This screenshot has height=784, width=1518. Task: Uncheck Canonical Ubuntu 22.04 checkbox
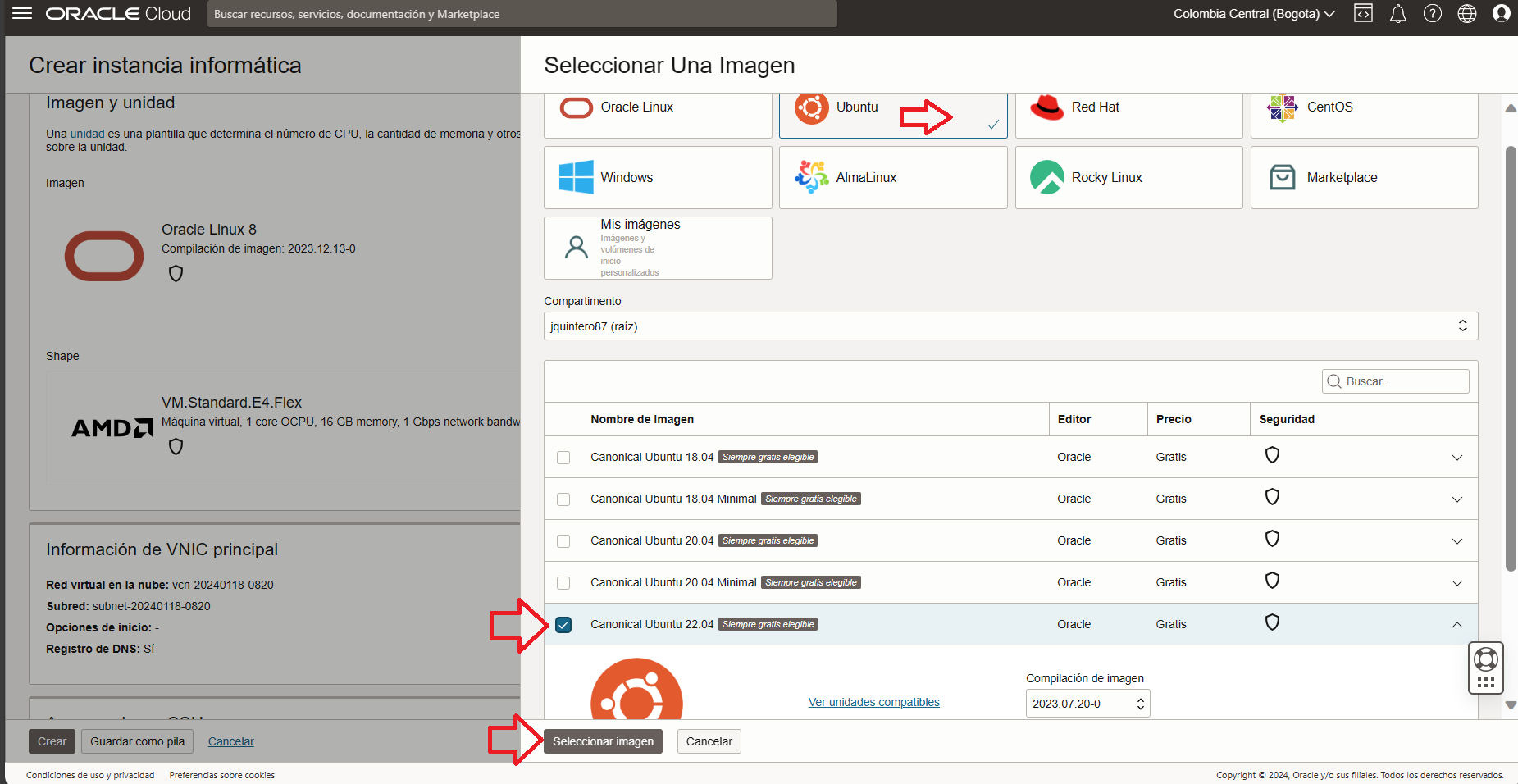coord(563,625)
